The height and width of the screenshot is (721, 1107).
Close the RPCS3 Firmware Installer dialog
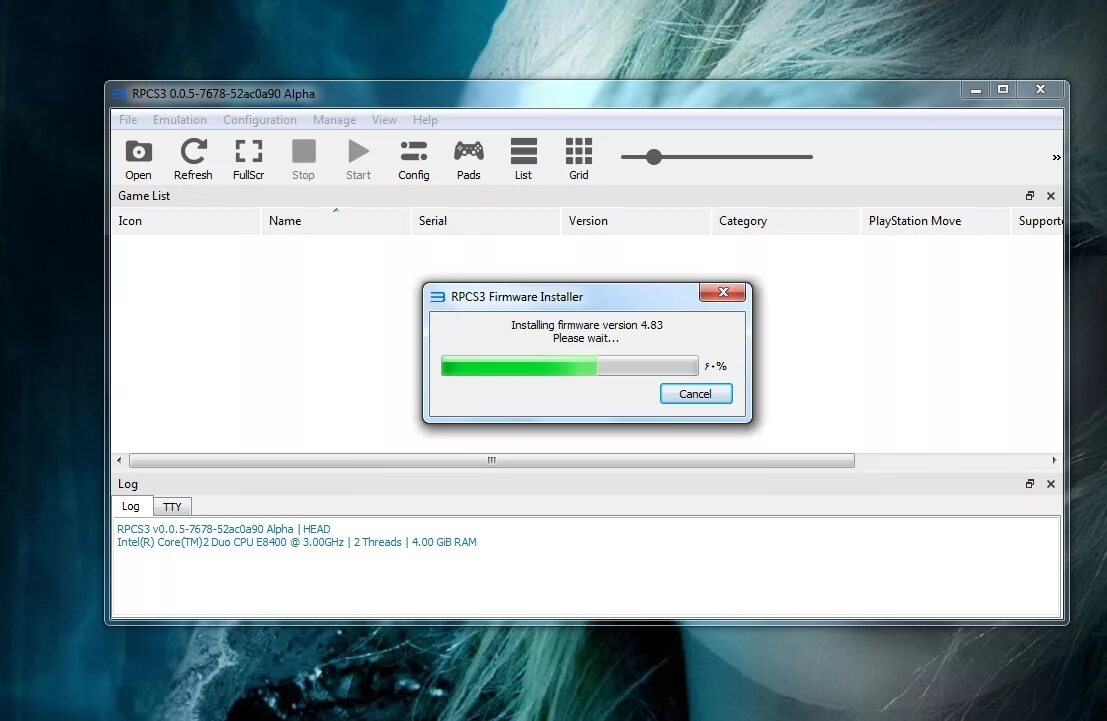(722, 292)
